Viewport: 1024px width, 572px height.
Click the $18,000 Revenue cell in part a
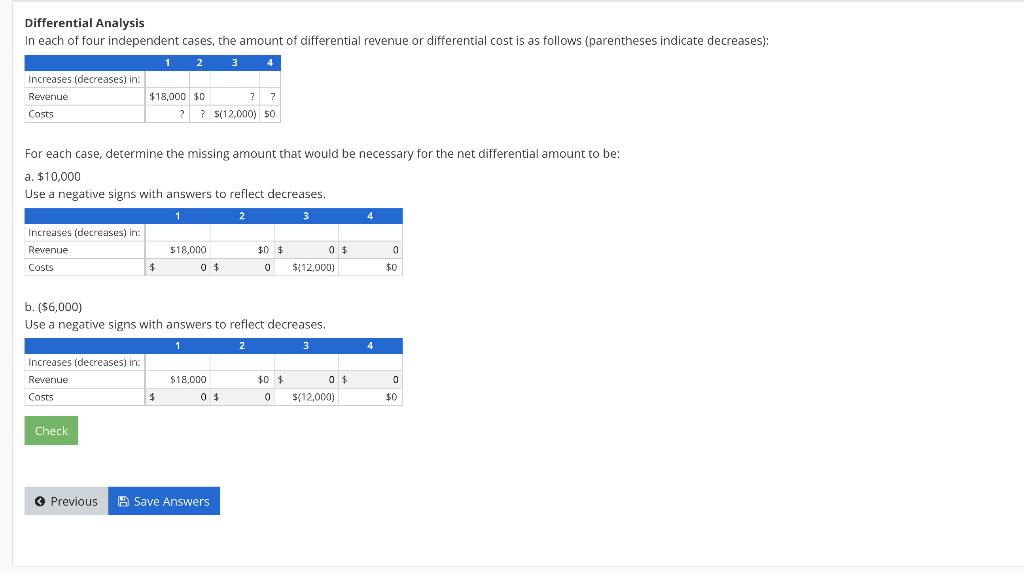(188, 249)
